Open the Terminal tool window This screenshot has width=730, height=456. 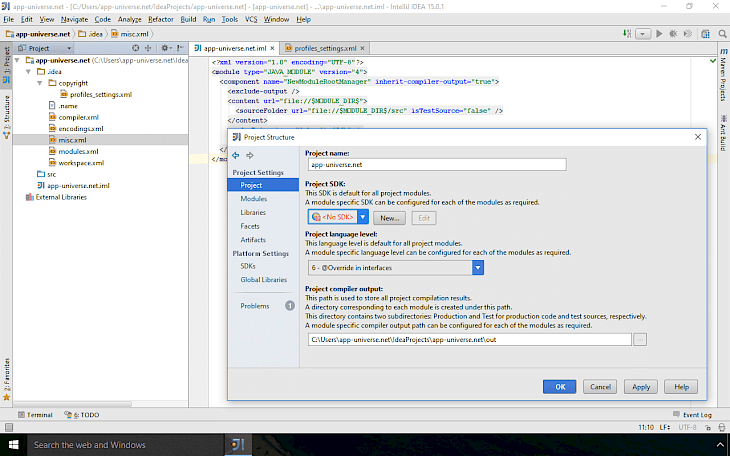[x=35, y=415]
